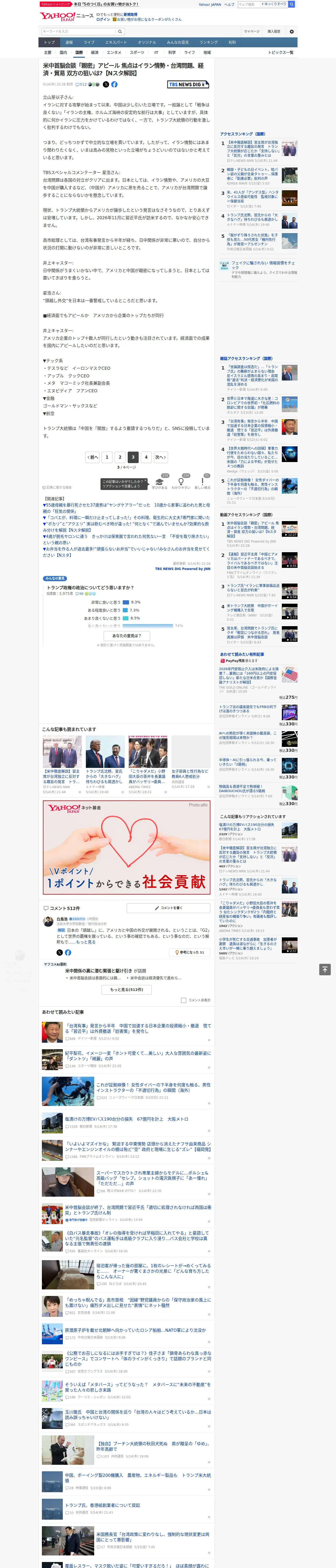Image resolution: width=336 pixels, height=1568 pixels.
Task: Click the ログイン link
Action: point(103,20)
